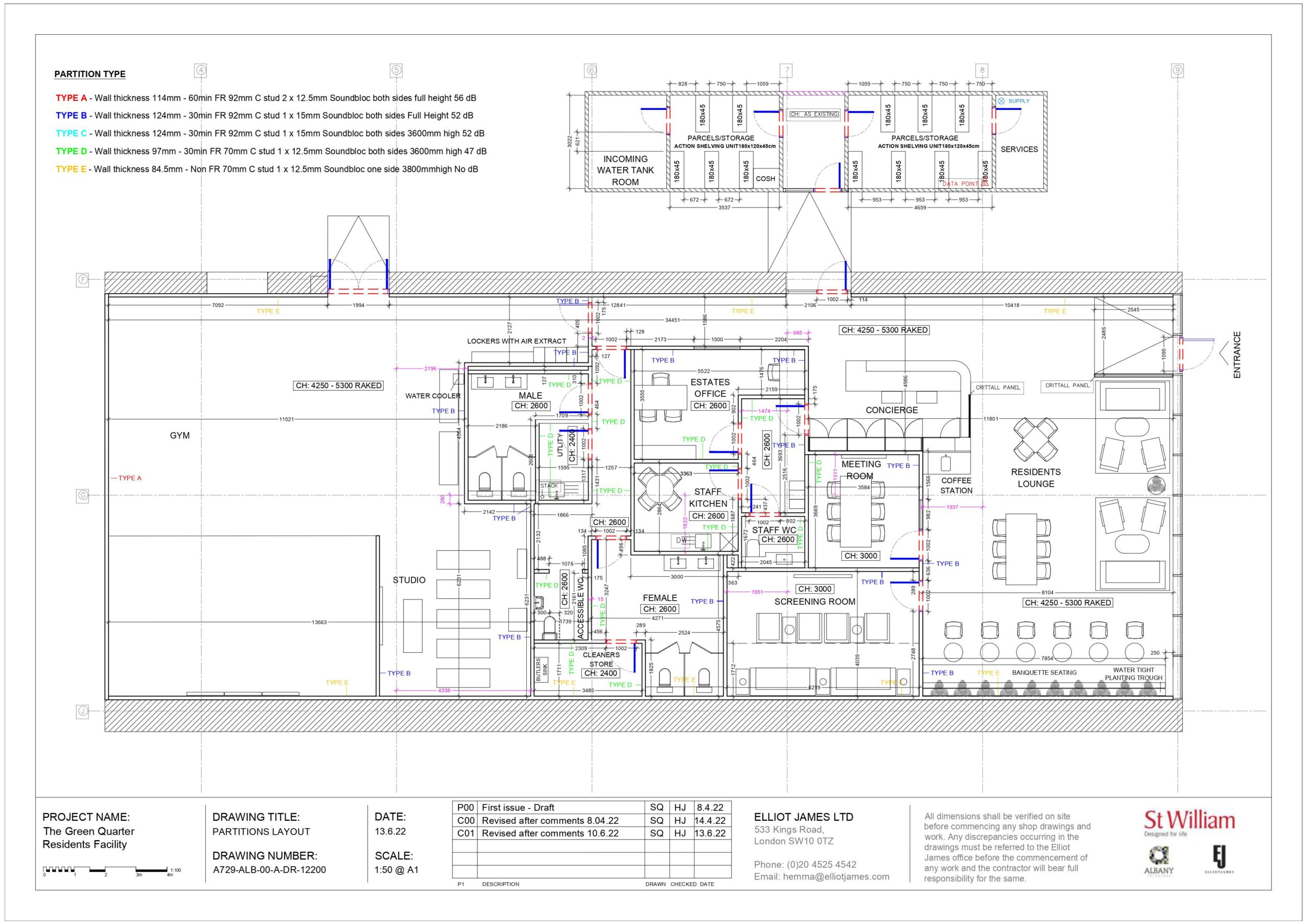Click the red TYPE A legend label
1308x924 pixels.
pos(71,98)
